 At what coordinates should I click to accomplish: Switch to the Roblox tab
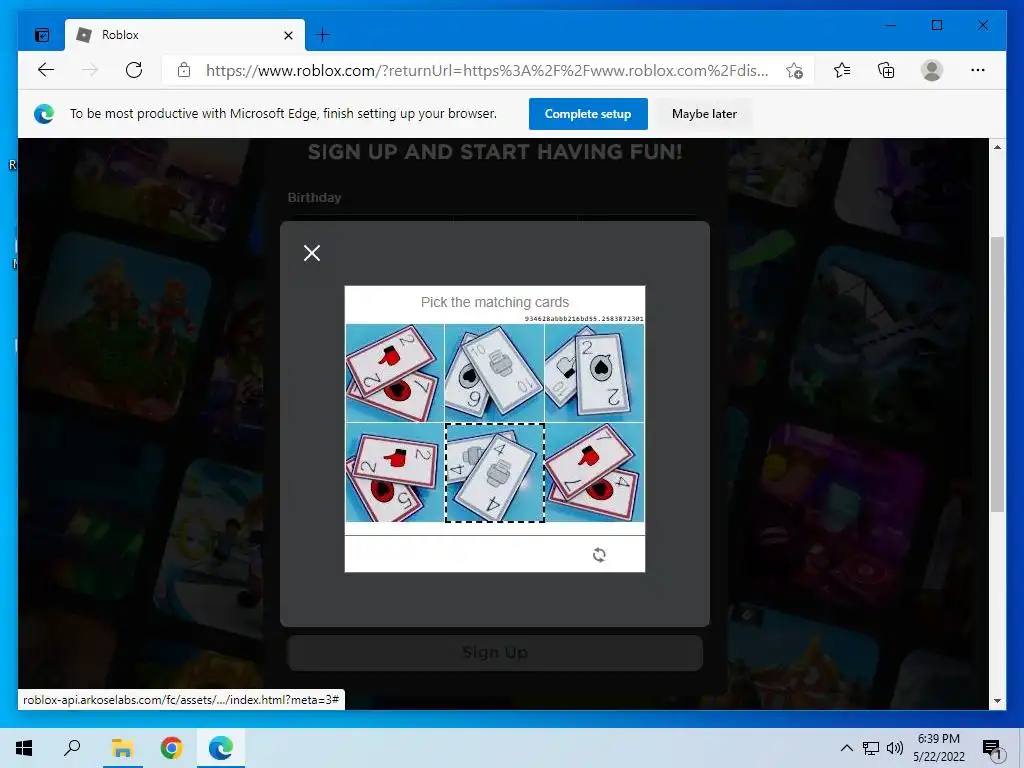(185, 35)
